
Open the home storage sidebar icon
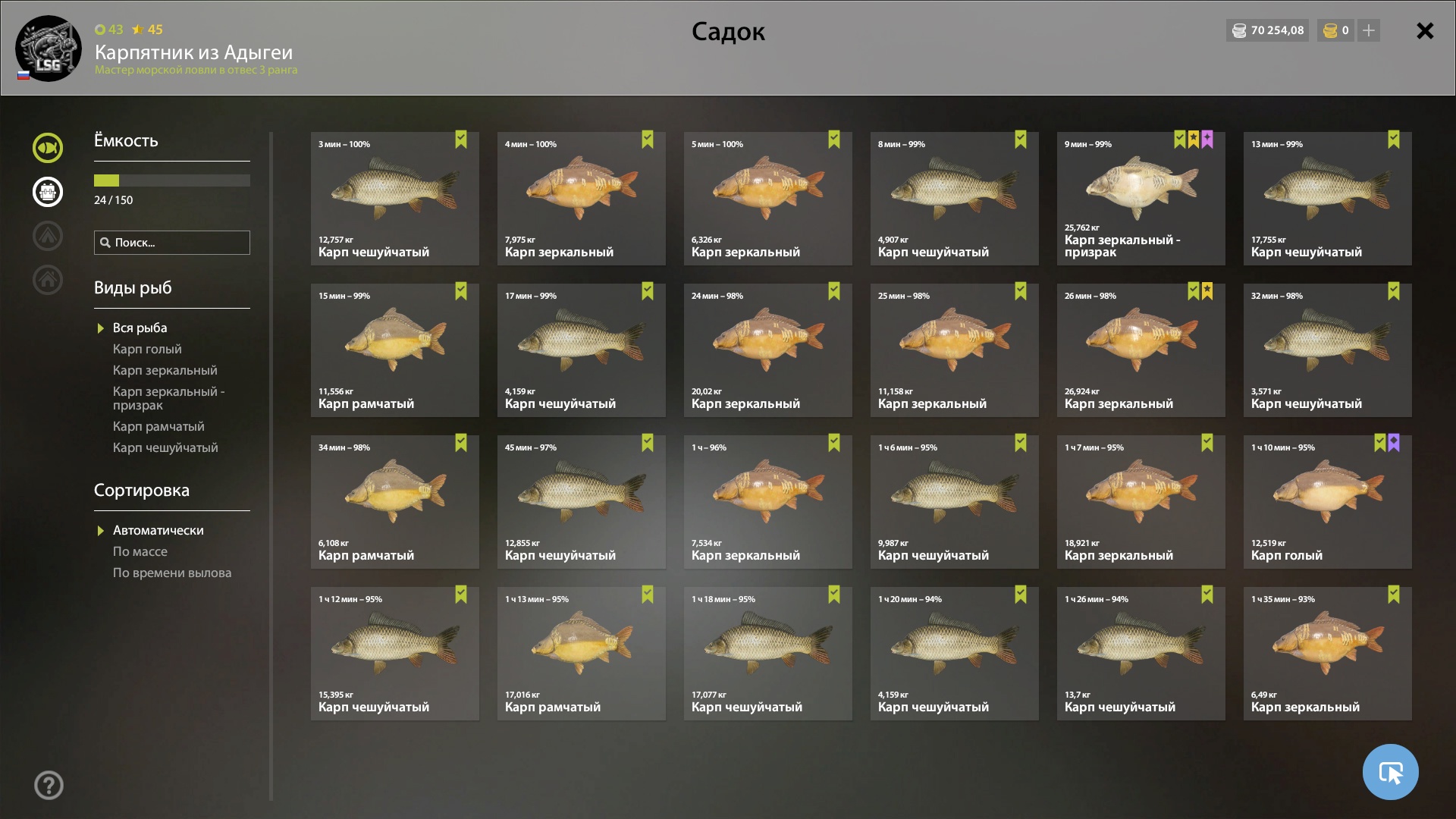click(x=47, y=280)
